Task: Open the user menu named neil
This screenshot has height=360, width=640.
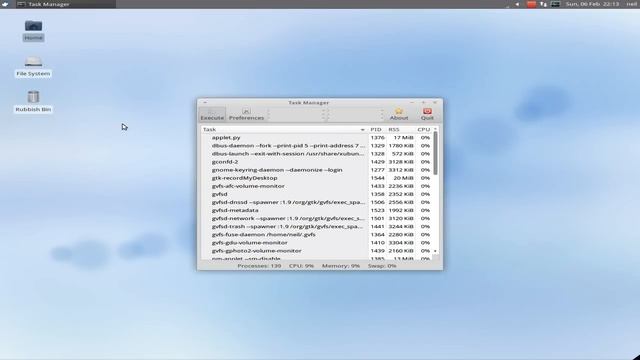Action: click(x=632, y=4)
